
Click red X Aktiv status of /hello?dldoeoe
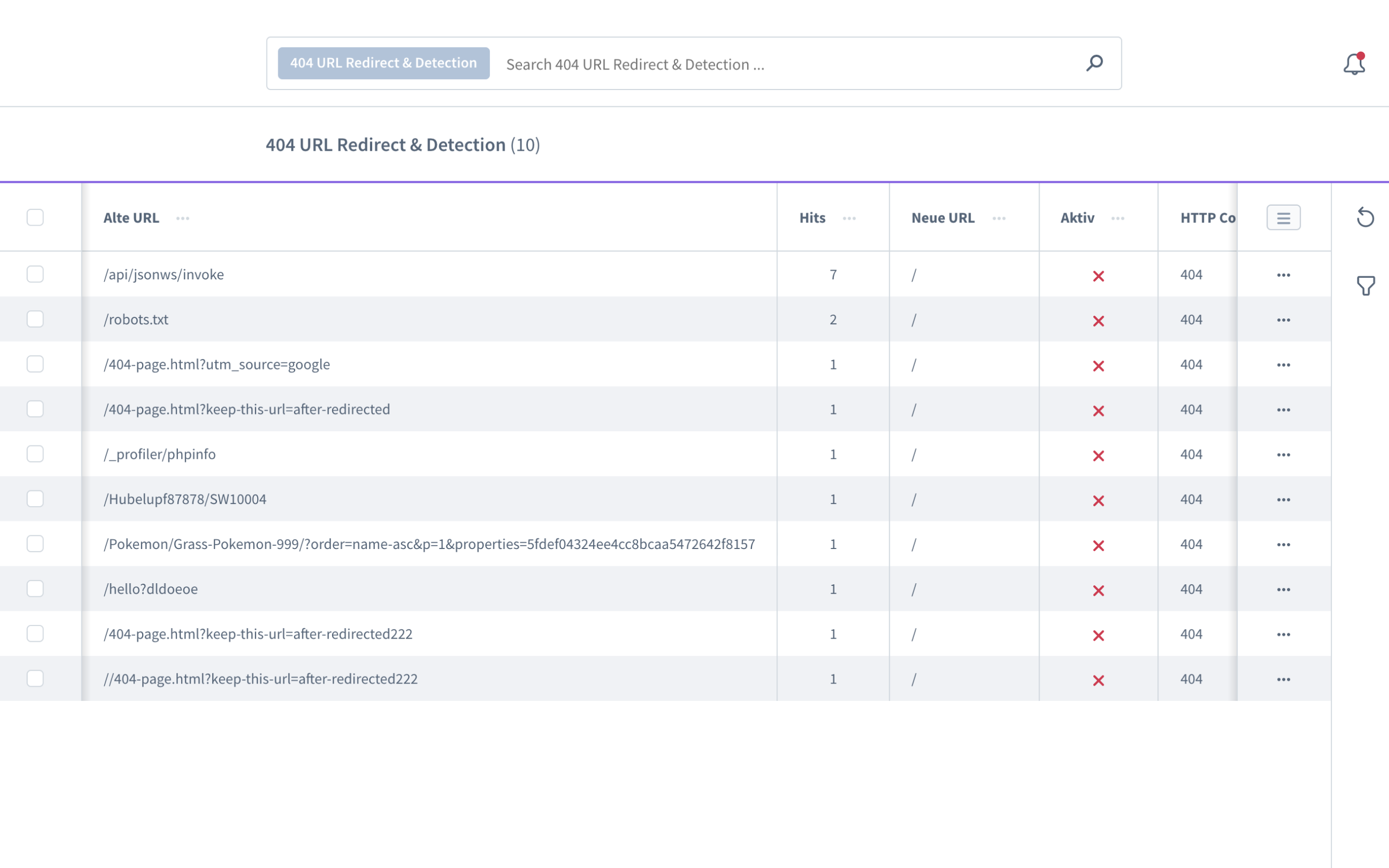click(x=1098, y=591)
